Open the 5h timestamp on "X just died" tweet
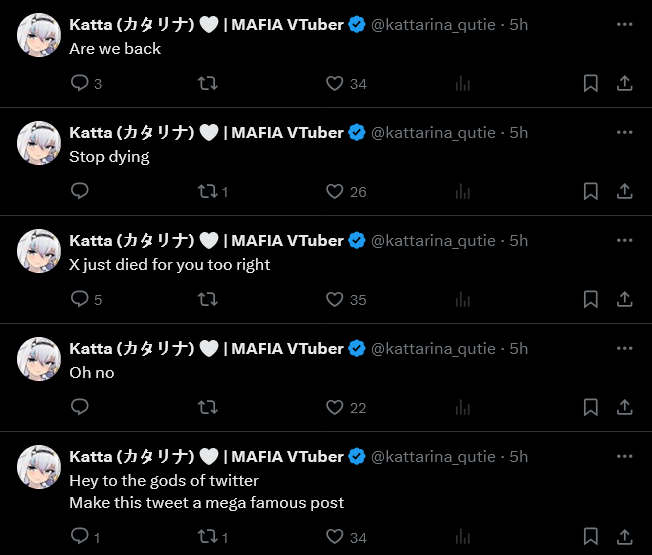 click(x=518, y=241)
